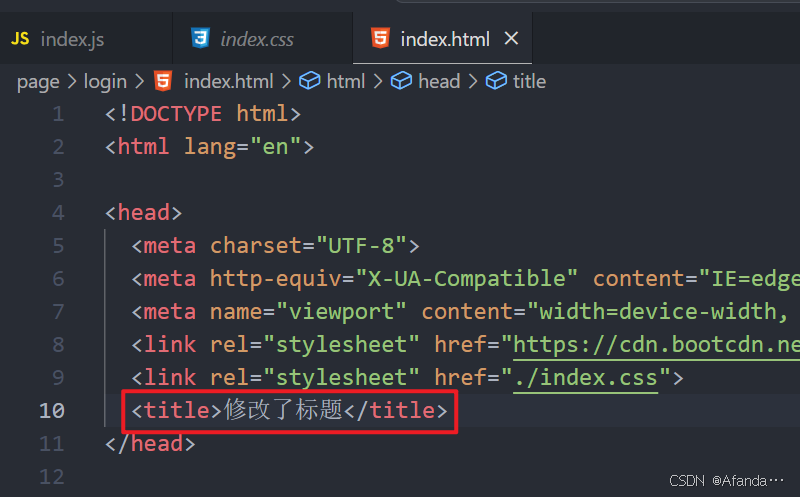Click the X-UA-Compatible meta line
Screen dimensions: 800x497
pos(465,279)
